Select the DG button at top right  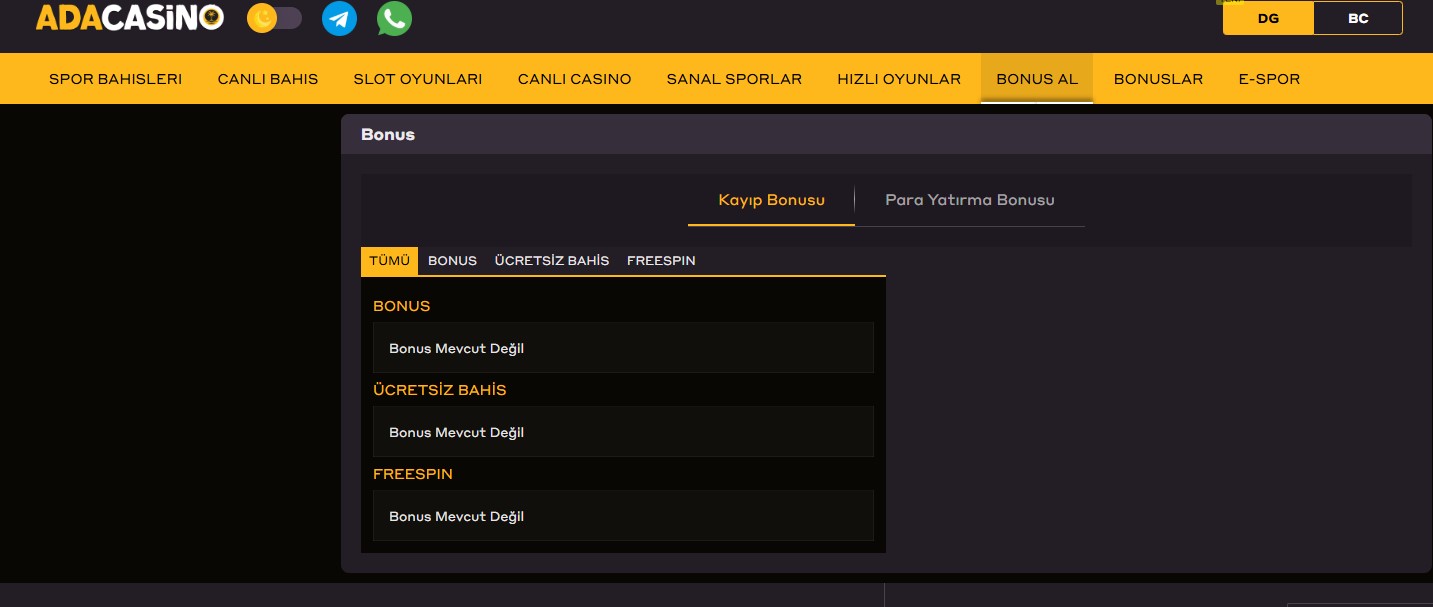(x=1268, y=18)
